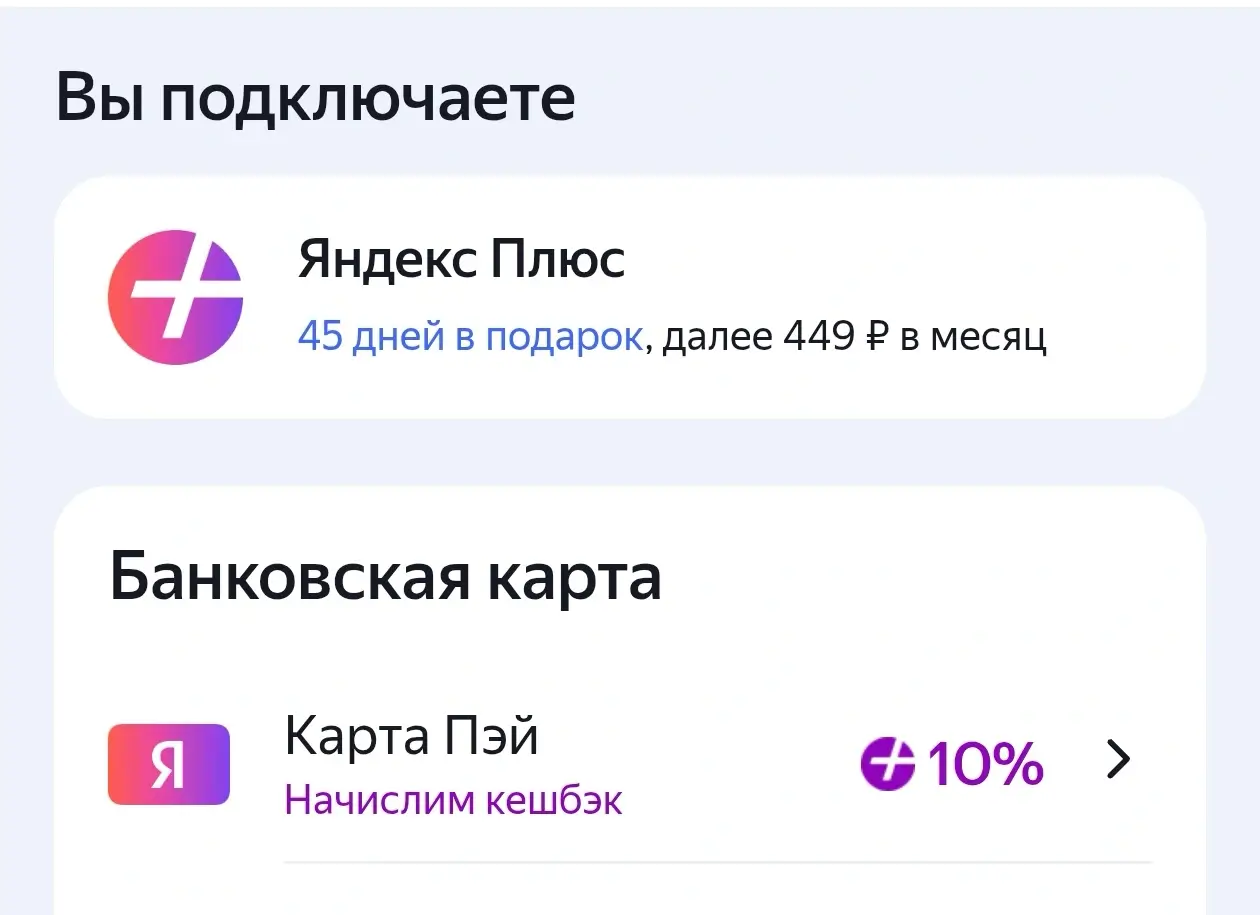Click the purple Plus cashback badge icon

pos(887,764)
